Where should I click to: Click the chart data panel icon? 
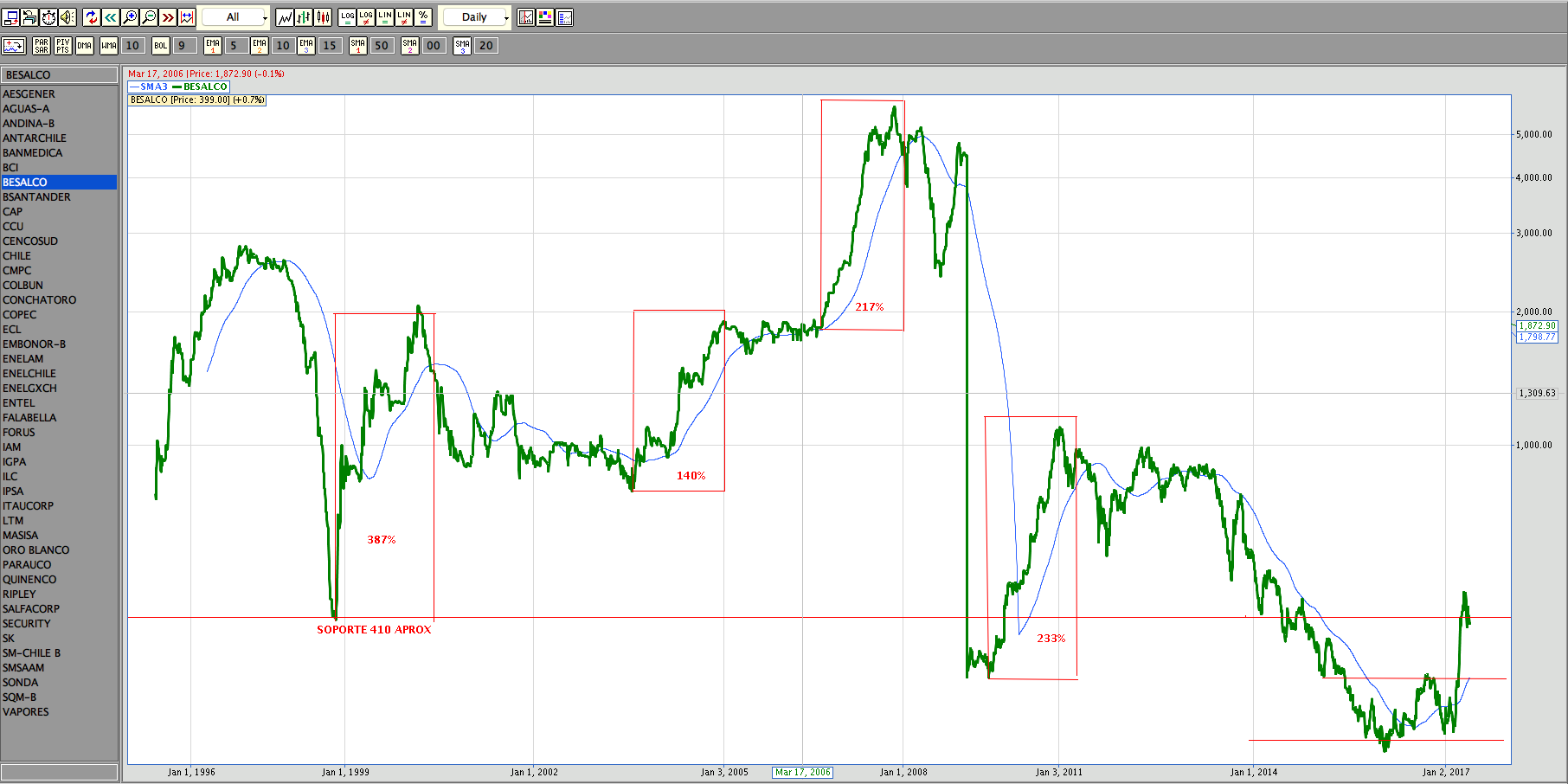564,17
